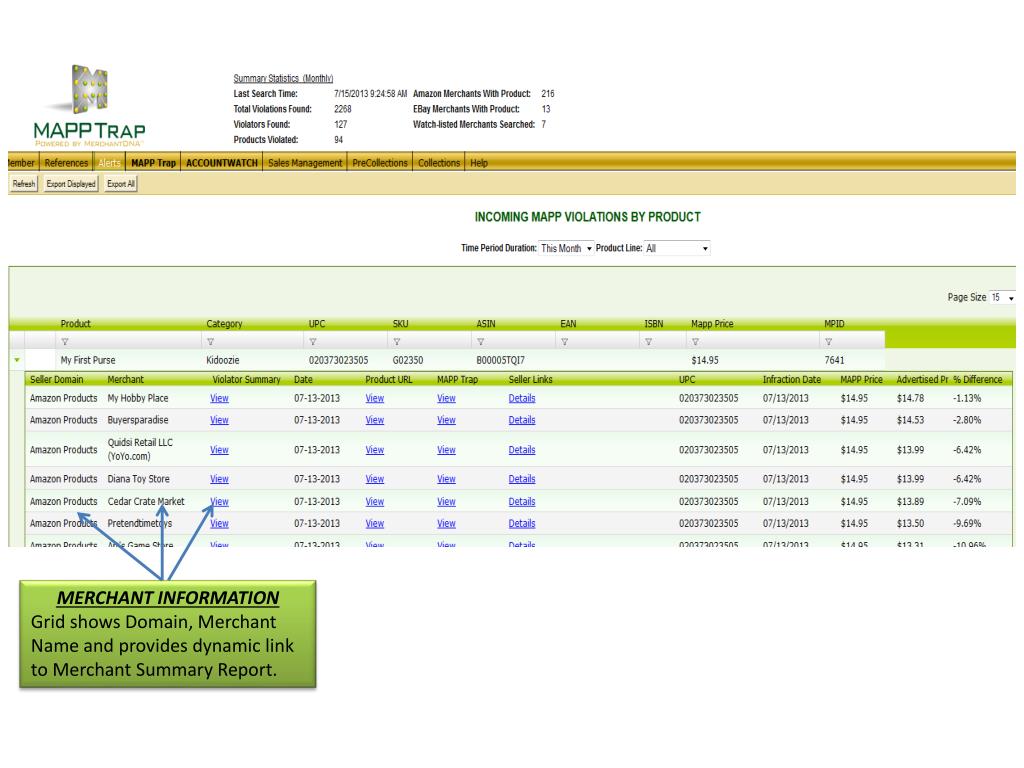Image resolution: width=1024 pixels, height=768 pixels.
Task: Open Details for Buyersparadise
Action: pyautogui.click(x=522, y=420)
